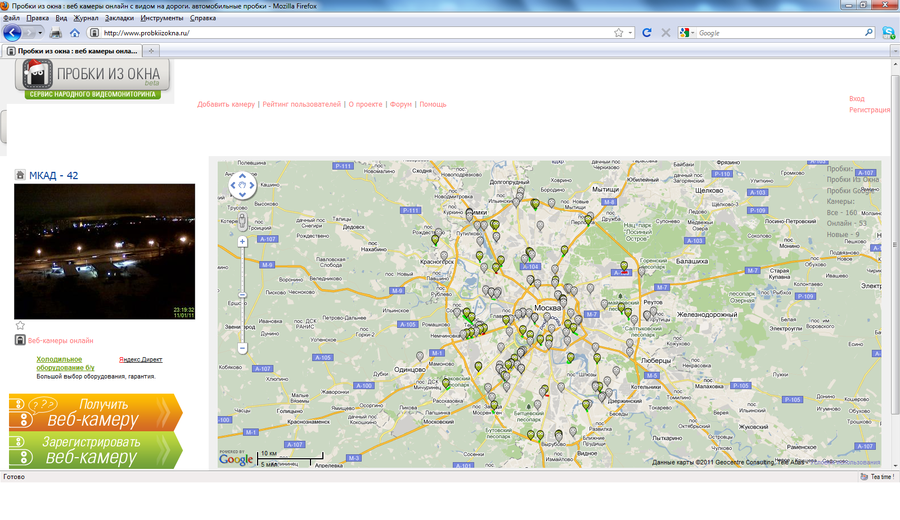The width and height of the screenshot is (900, 520).
Task: Open the back/forward history dropdown arrow
Action: (x=40, y=33)
